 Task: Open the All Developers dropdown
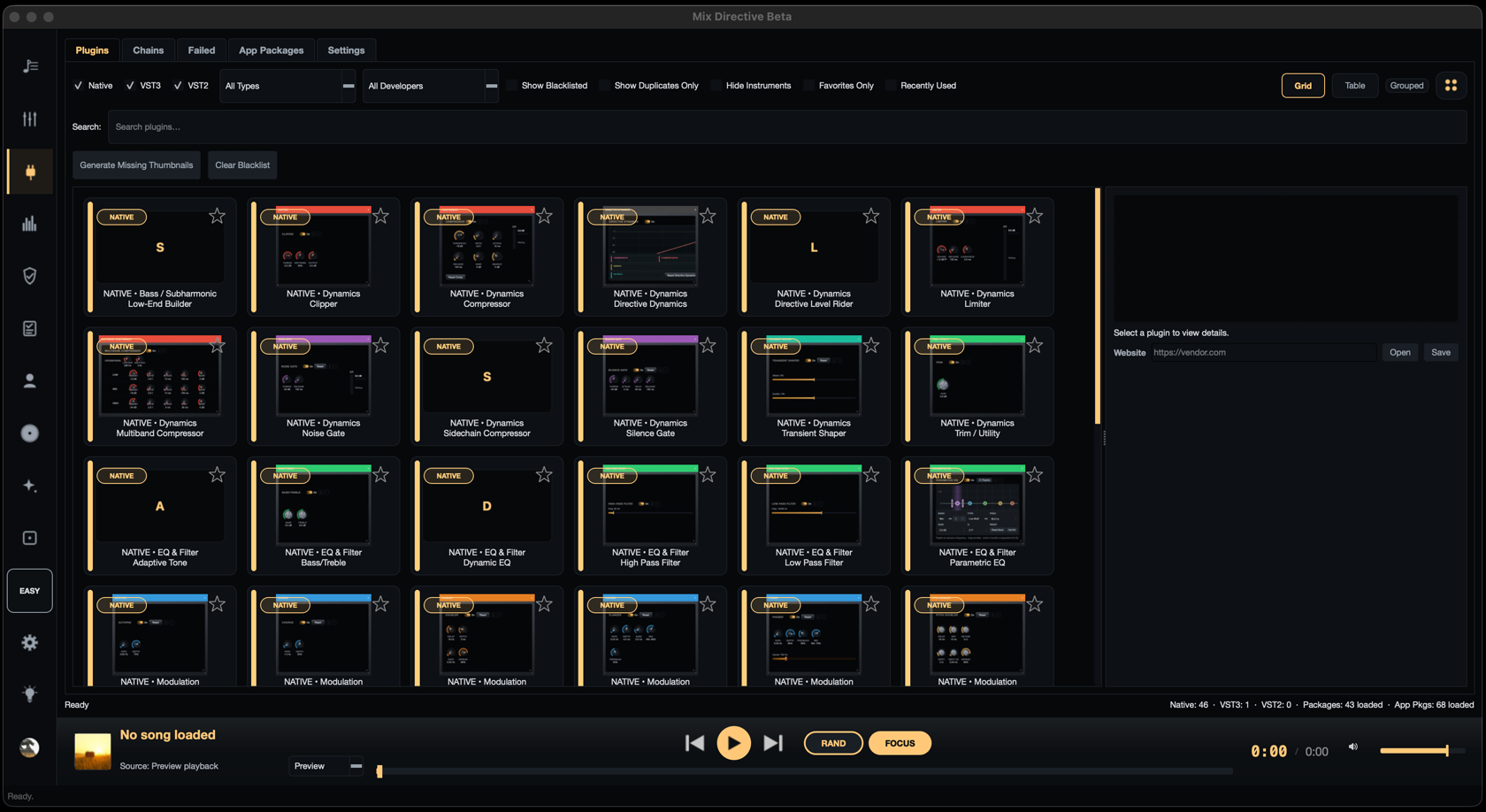point(431,86)
